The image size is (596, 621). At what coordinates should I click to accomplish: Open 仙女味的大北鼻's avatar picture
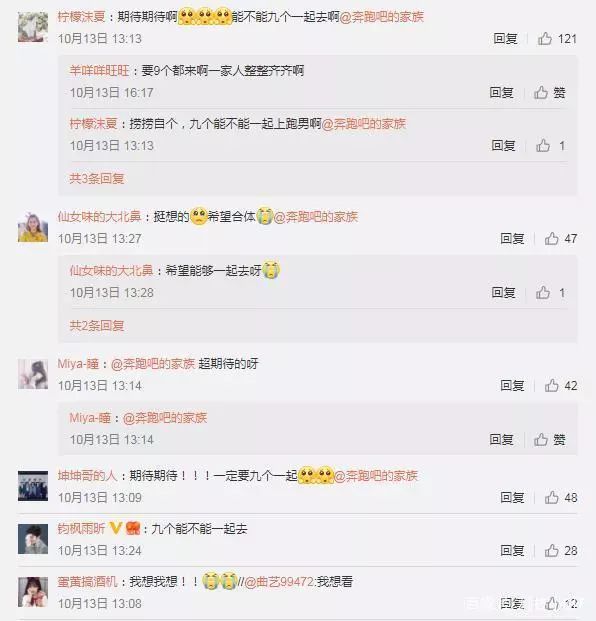(33, 227)
